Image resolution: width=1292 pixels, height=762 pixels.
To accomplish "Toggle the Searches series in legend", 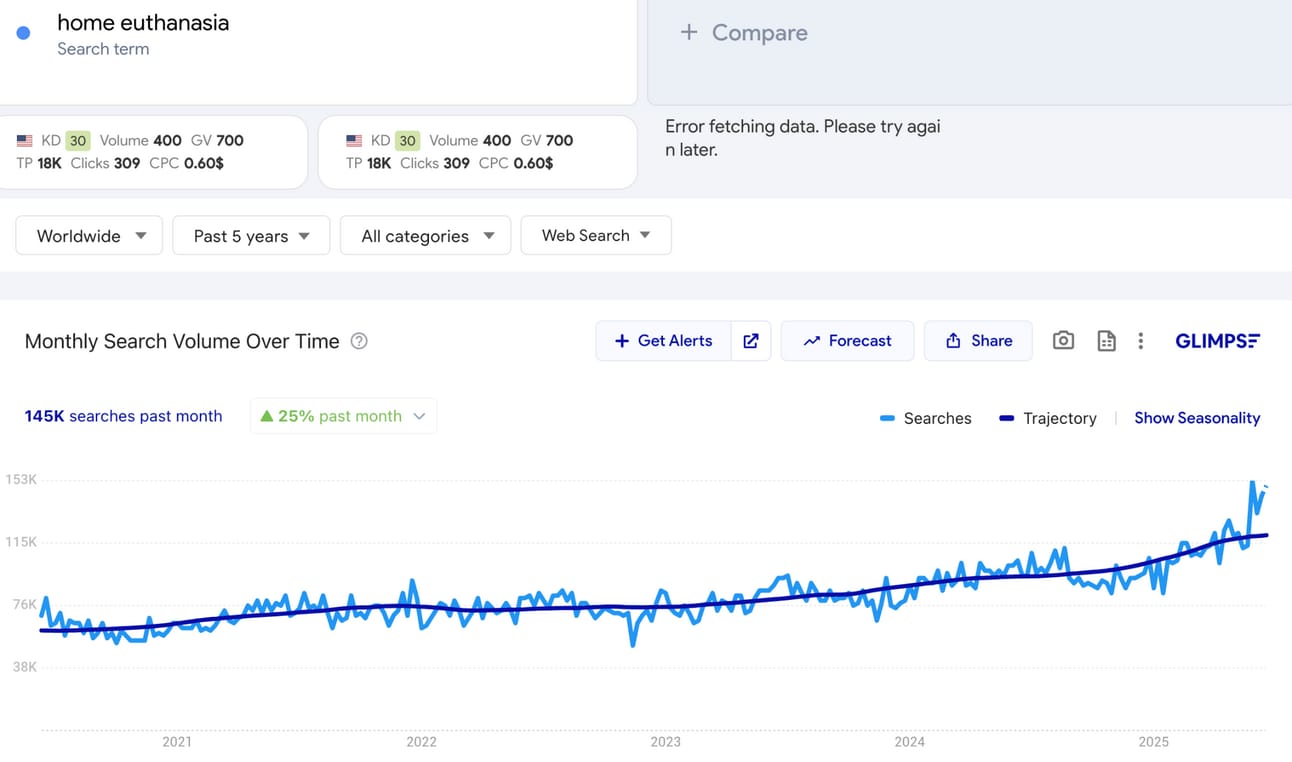I will [x=925, y=418].
